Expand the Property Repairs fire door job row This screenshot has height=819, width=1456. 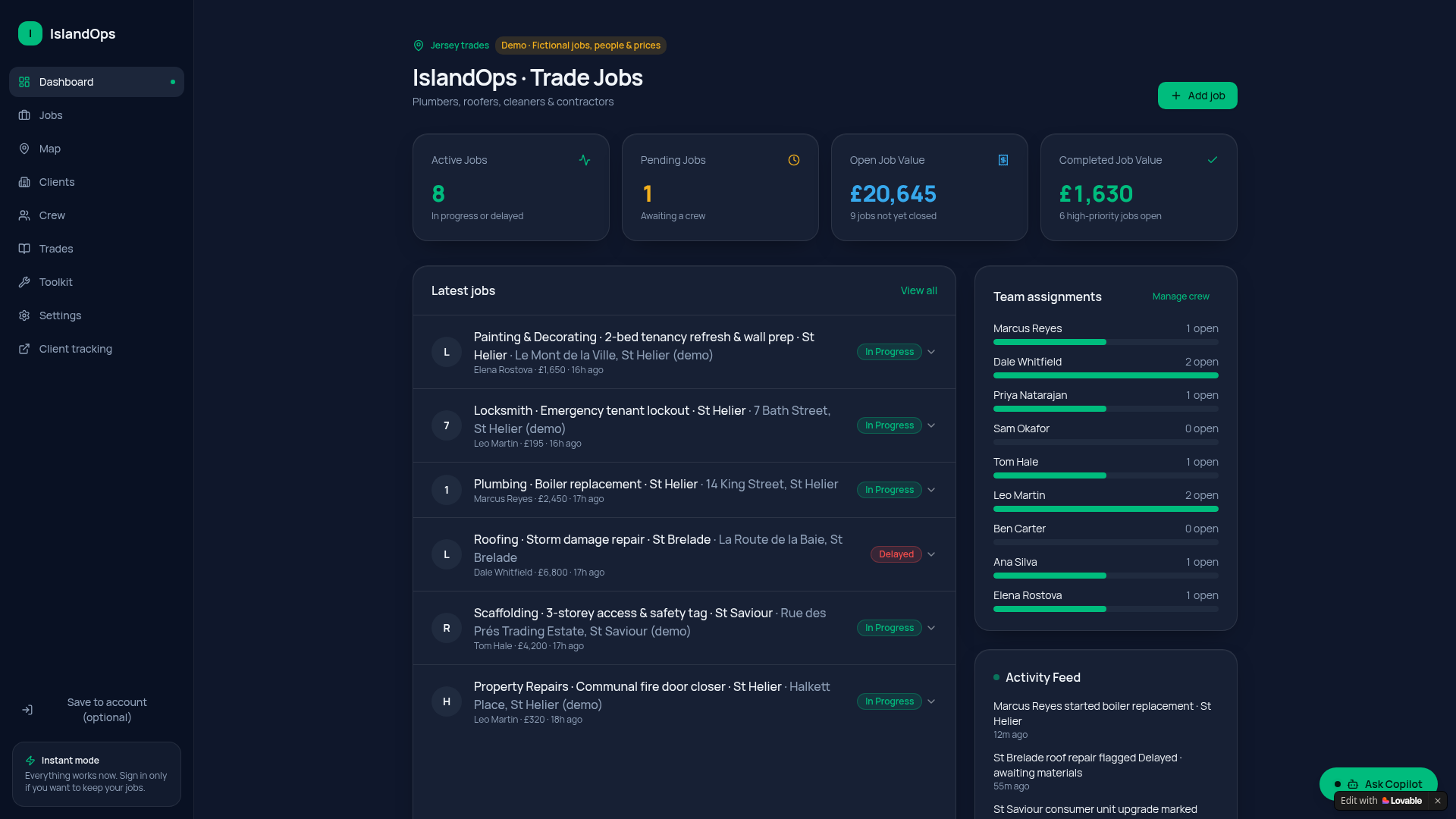click(931, 701)
